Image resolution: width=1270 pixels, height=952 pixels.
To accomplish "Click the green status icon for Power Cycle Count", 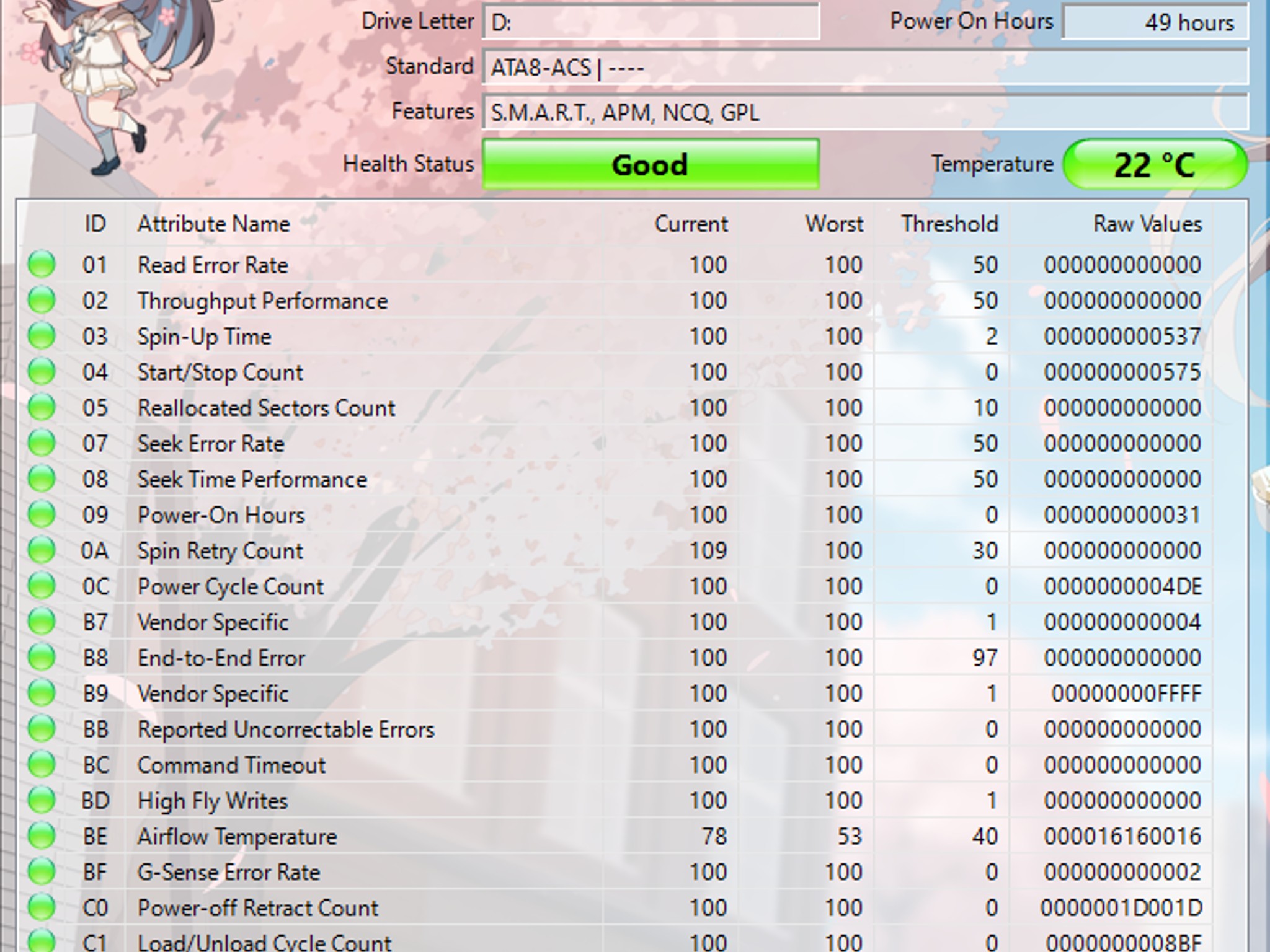I will 42,586.
